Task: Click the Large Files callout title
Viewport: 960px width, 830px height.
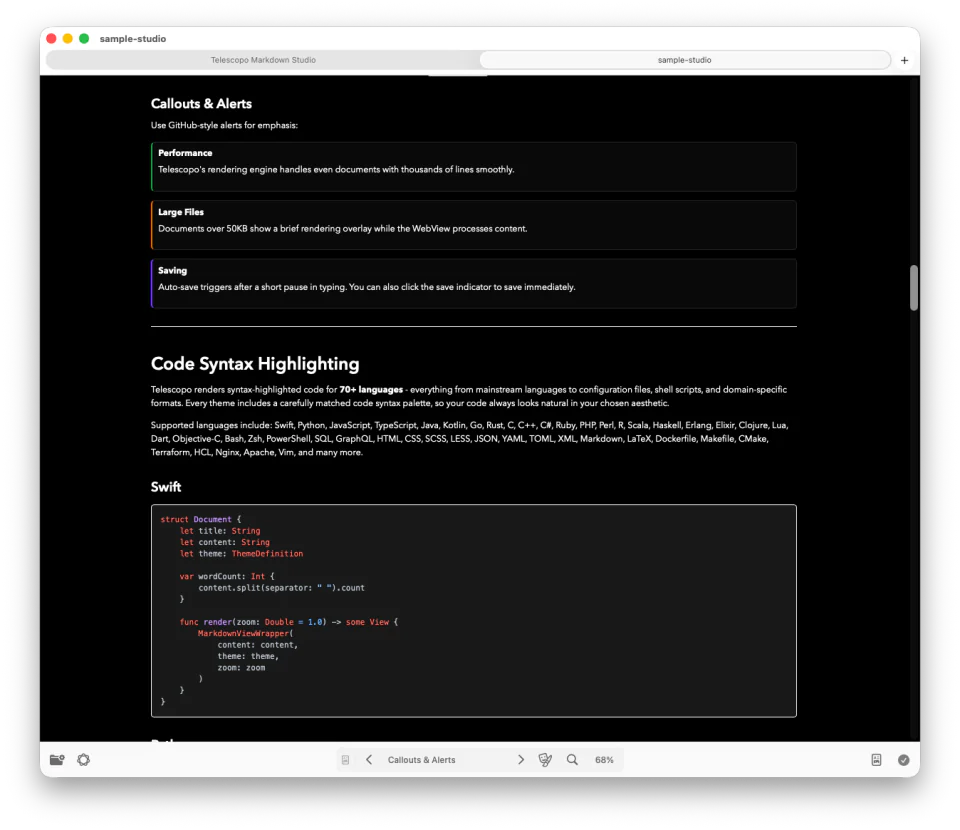Action: 181,212
